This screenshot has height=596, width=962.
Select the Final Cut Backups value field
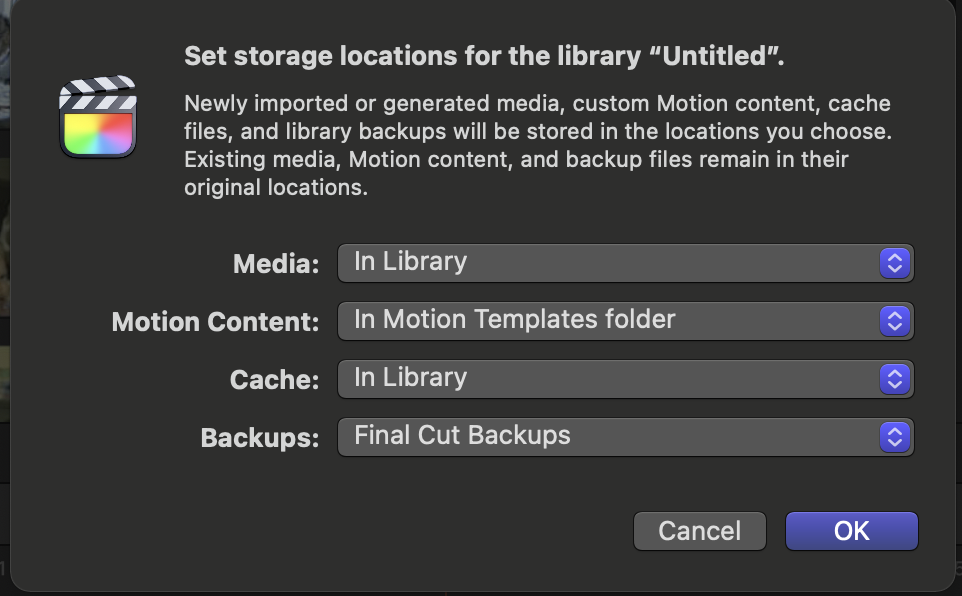coord(444,436)
